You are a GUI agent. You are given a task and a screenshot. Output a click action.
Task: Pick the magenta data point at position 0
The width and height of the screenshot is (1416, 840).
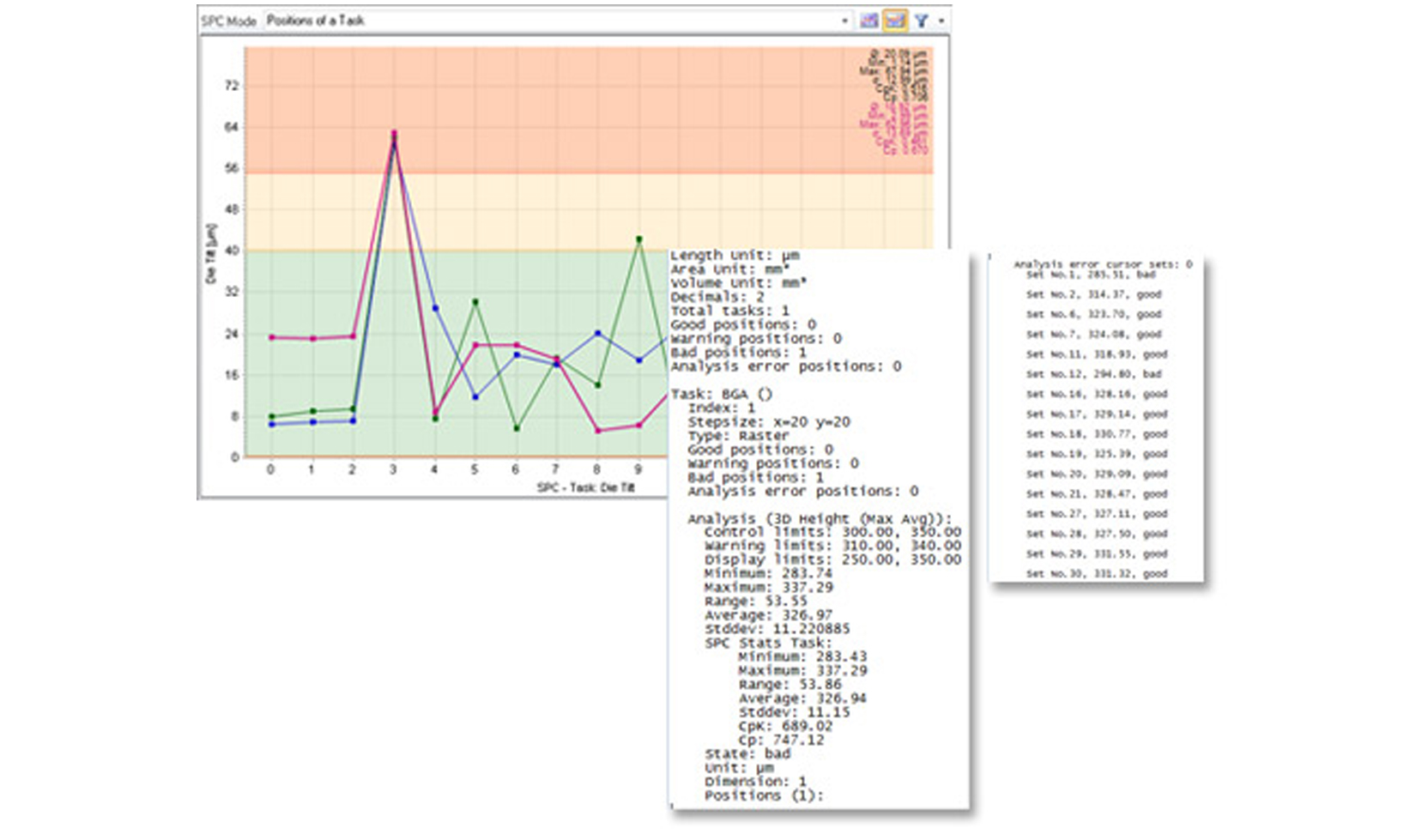pyautogui.click(x=272, y=337)
